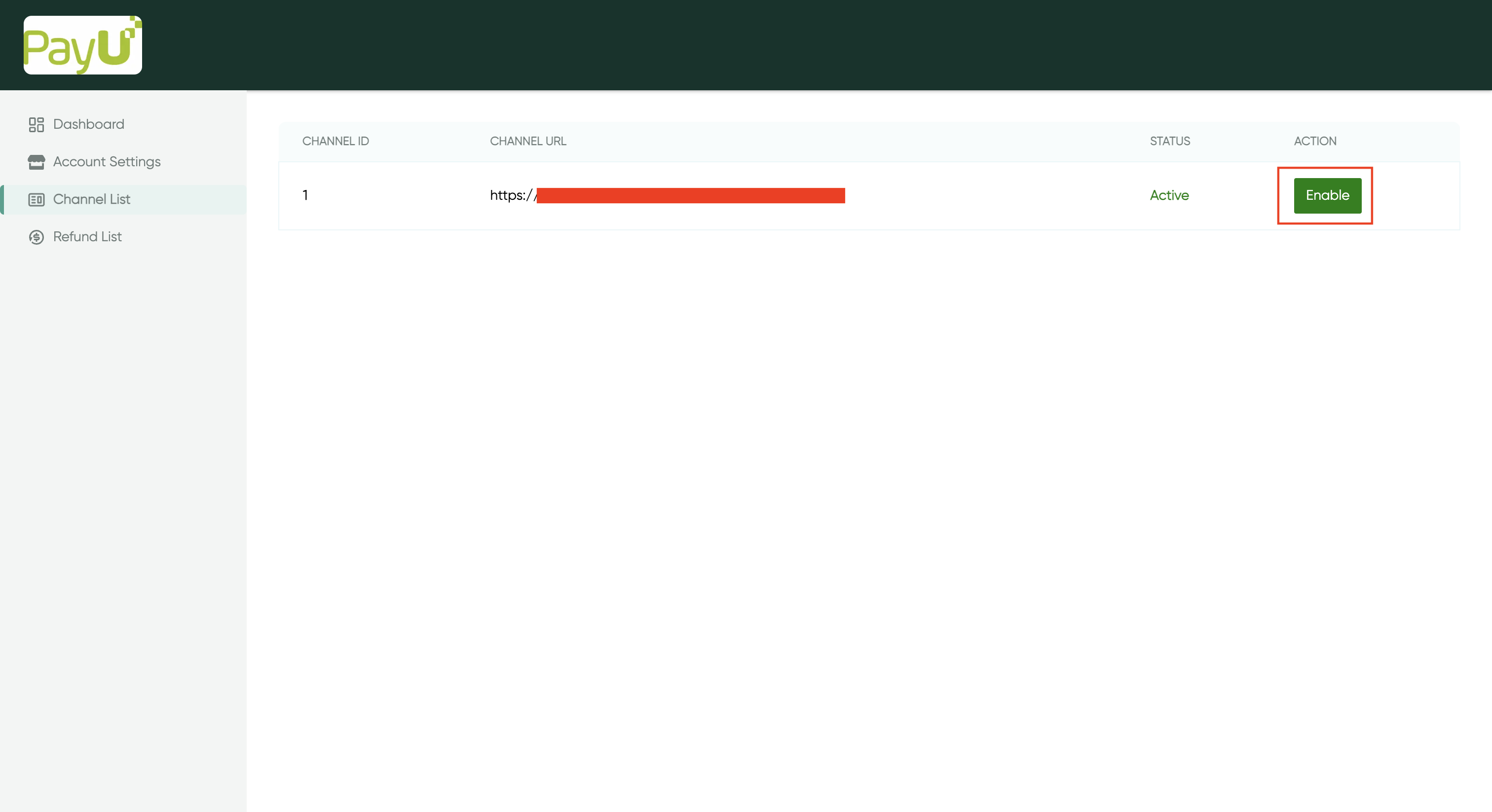
Task: Click the CHANNEL URL column header
Action: (x=527, y=141)
